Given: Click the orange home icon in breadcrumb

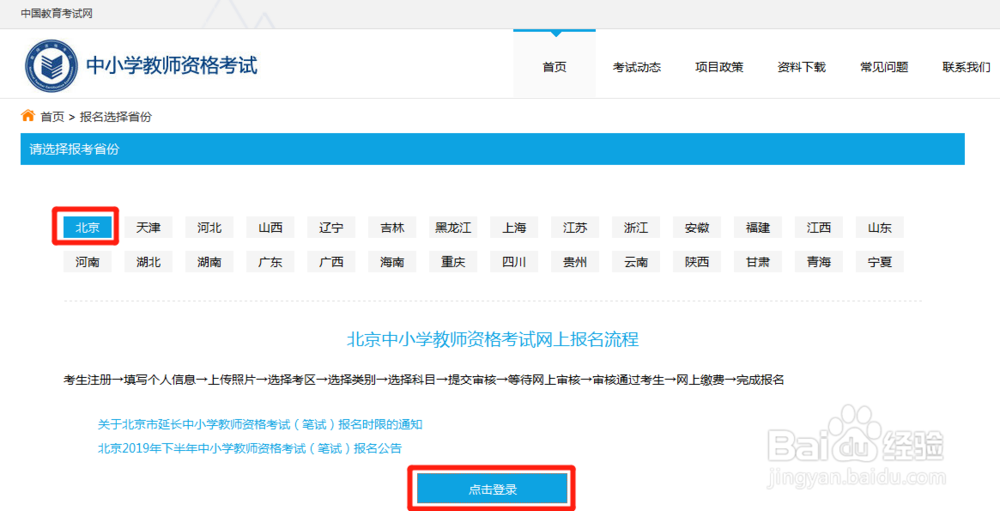Looking at the screenshot, I should pyautogui.click(x=27, y=116).
